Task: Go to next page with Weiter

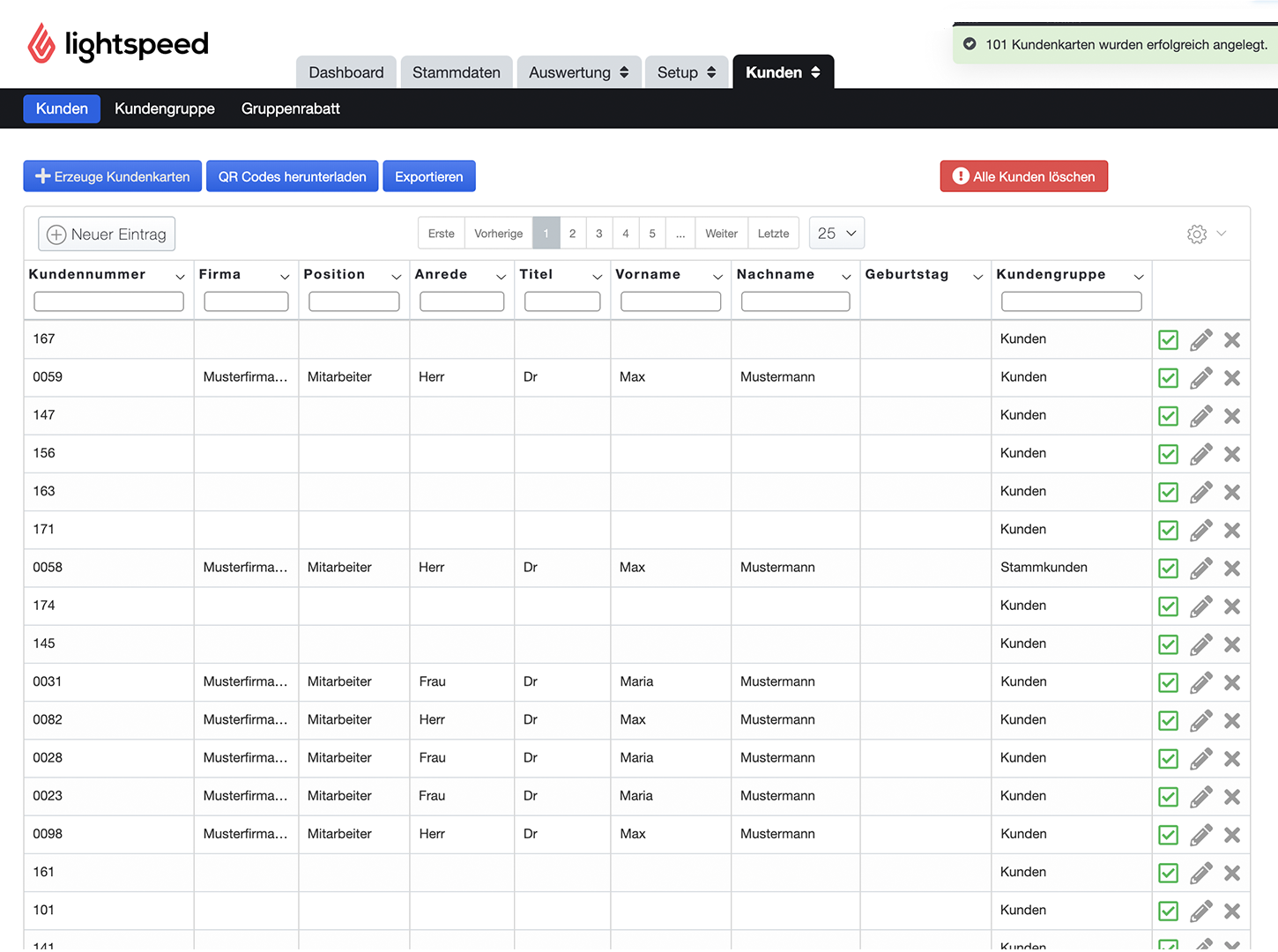Action: tap(721, 234)
